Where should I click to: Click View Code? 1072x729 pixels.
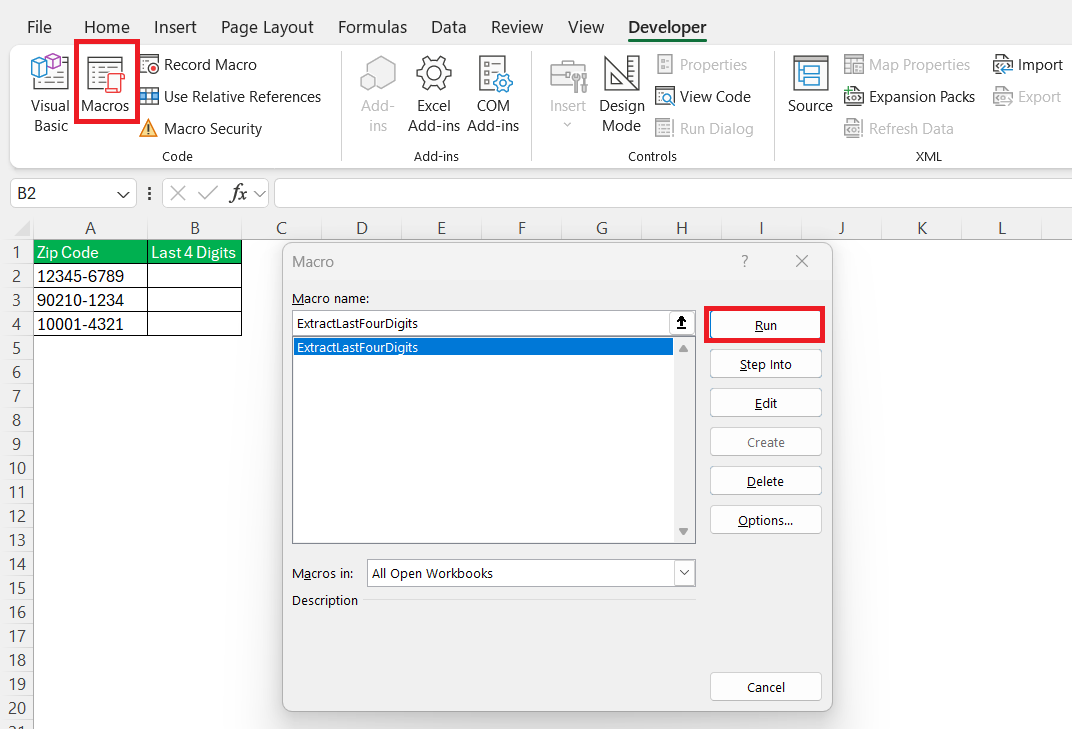(703, 97)
